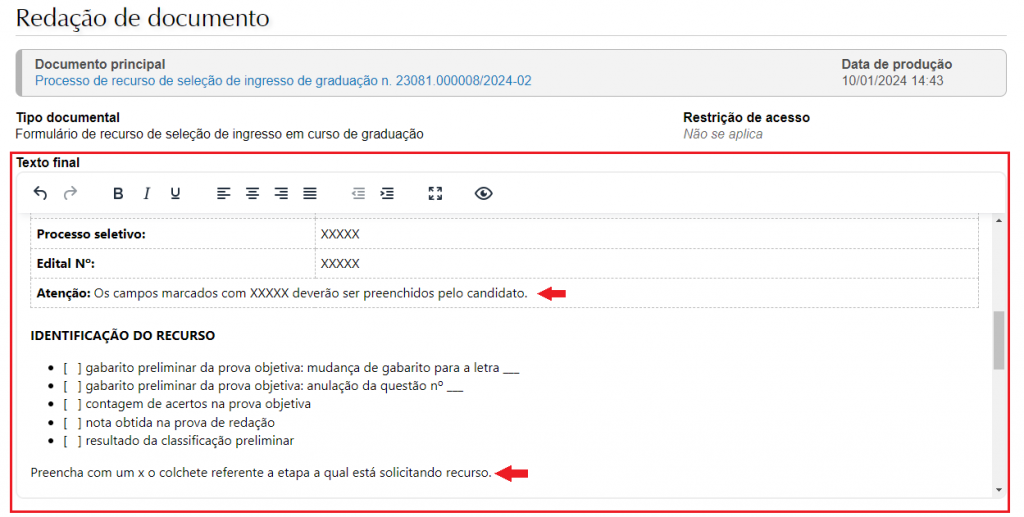This screenshot has height=517, width=1024.
Task: Click the bracket before 'contagem de acertos'
Action: point(72,404)
